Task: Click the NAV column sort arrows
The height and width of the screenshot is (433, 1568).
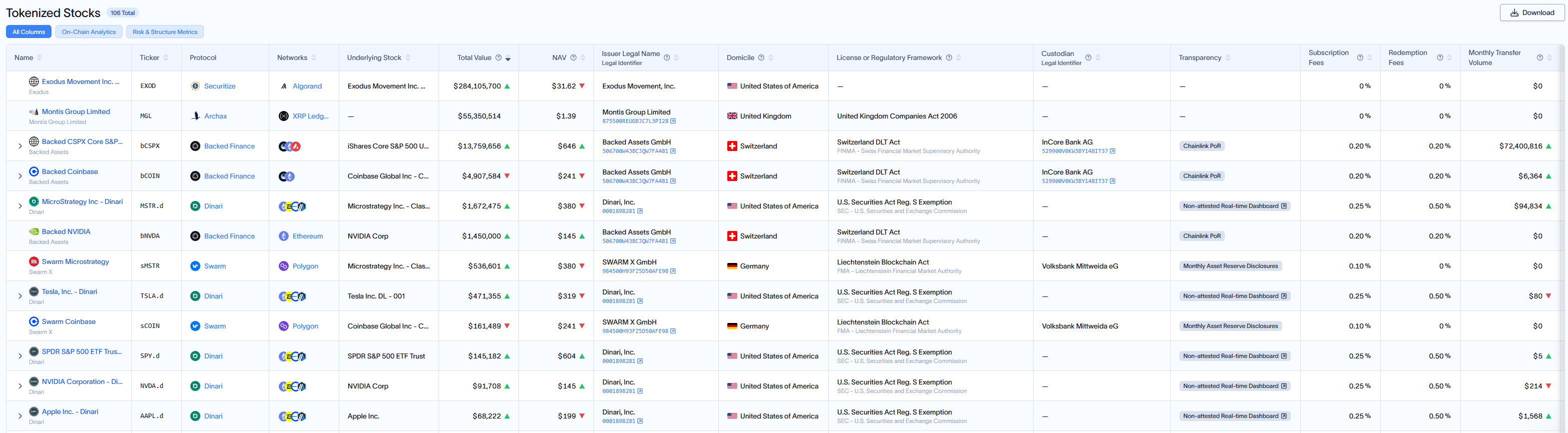Action: pyautogui.click(x=583, y=58)
